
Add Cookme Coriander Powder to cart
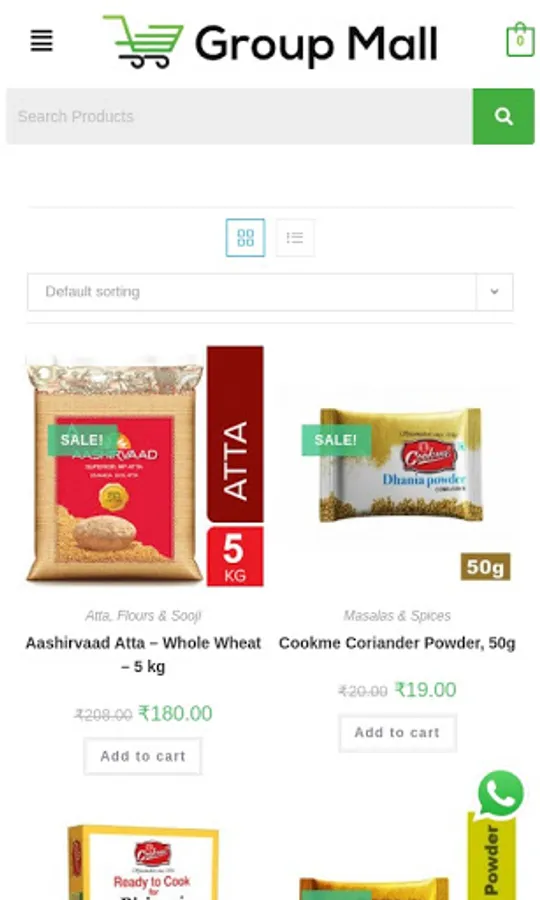point(397,733)
